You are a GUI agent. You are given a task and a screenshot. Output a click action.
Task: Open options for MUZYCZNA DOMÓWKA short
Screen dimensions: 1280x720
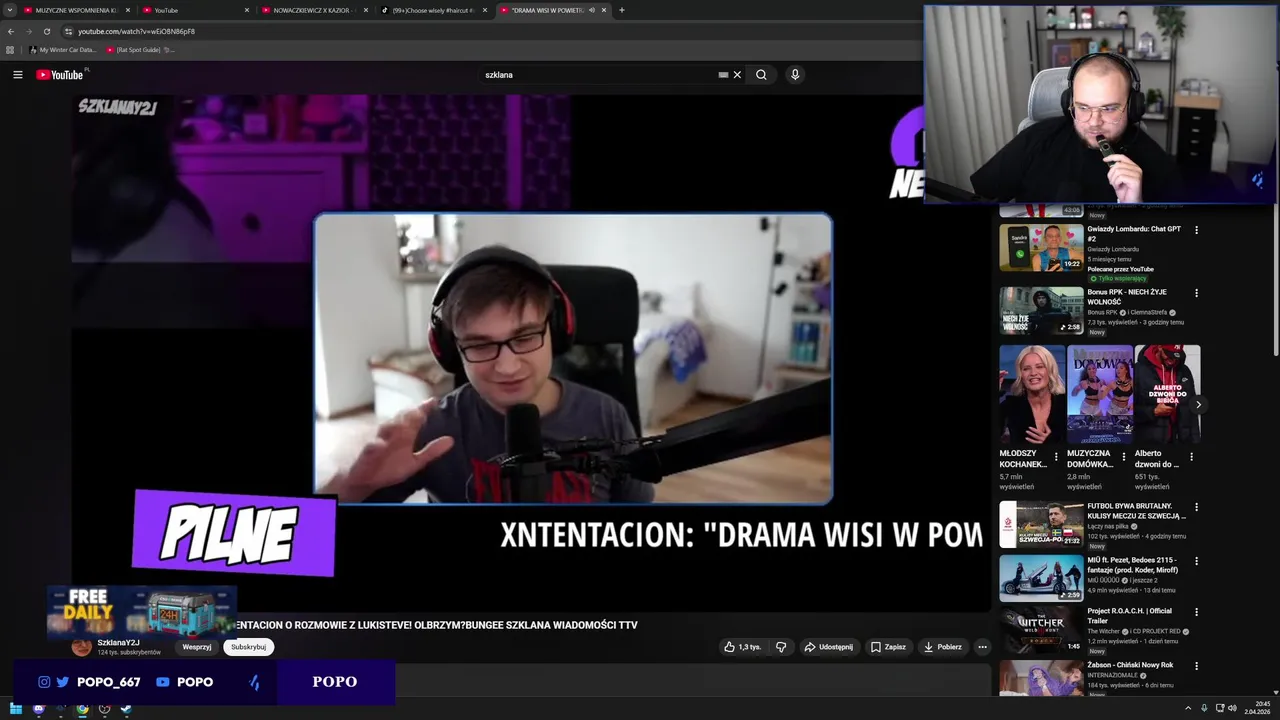pos(1123,457)
